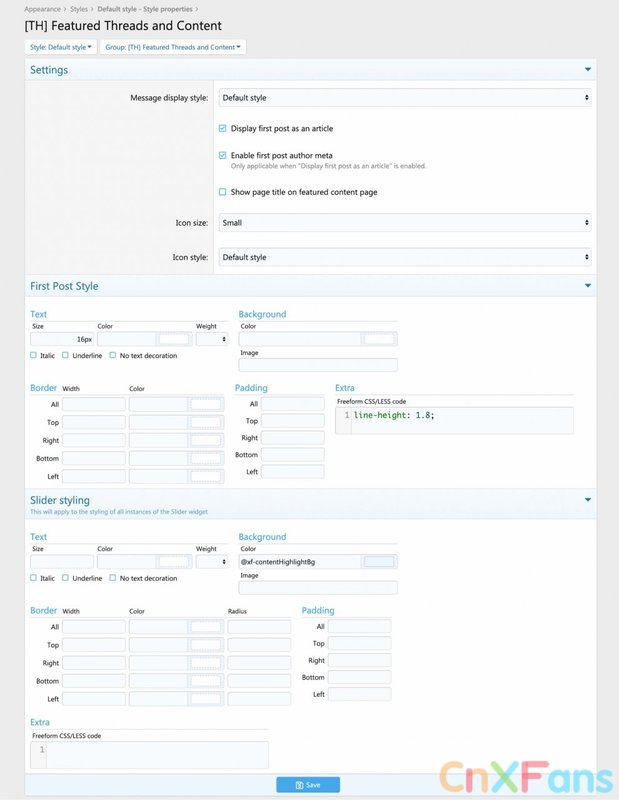The image size is (619, 800).
Task: Open Slider styling text Weight dropdown
Action: coord(211,561)
